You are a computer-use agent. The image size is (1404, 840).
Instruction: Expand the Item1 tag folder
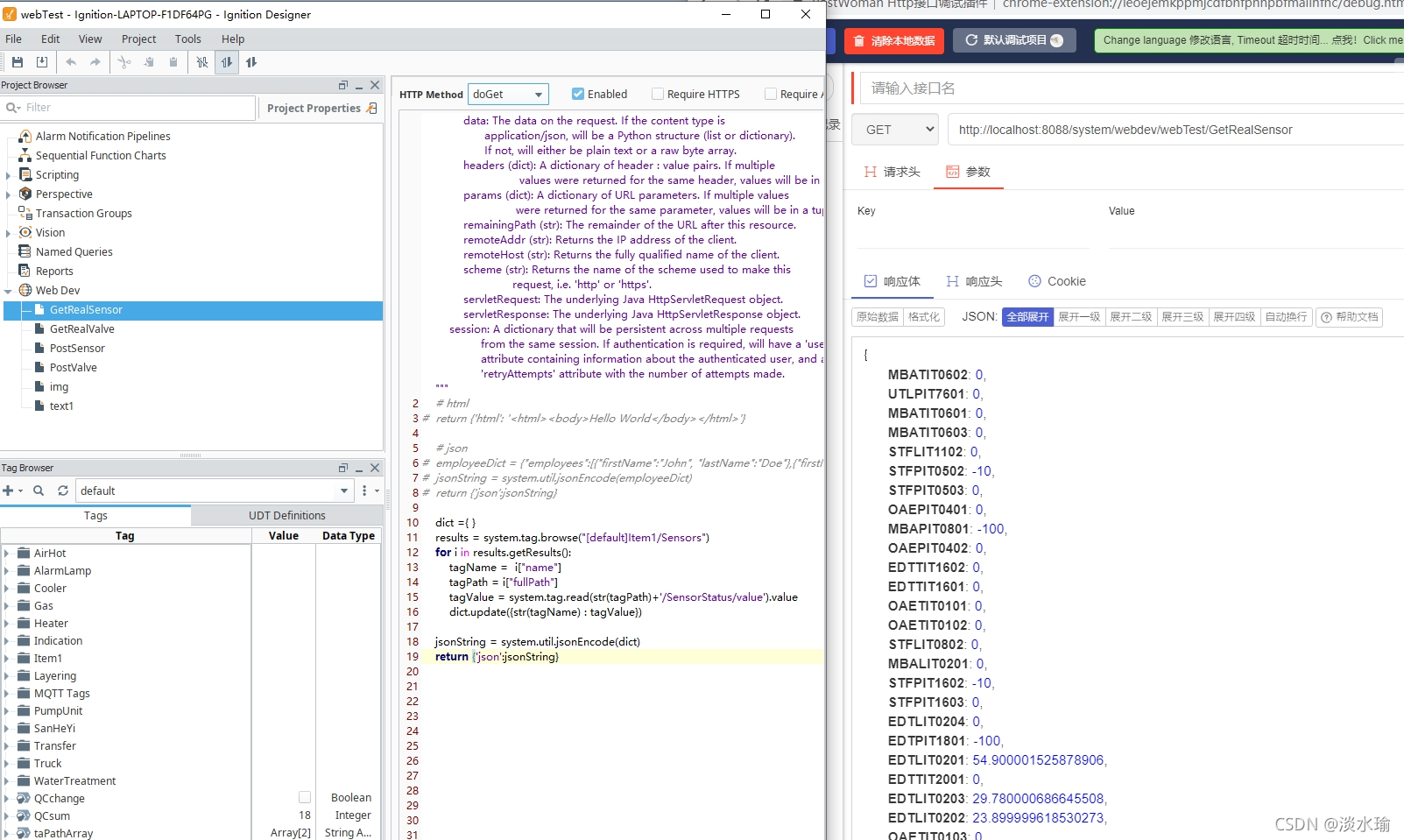[x=7, y=659]
